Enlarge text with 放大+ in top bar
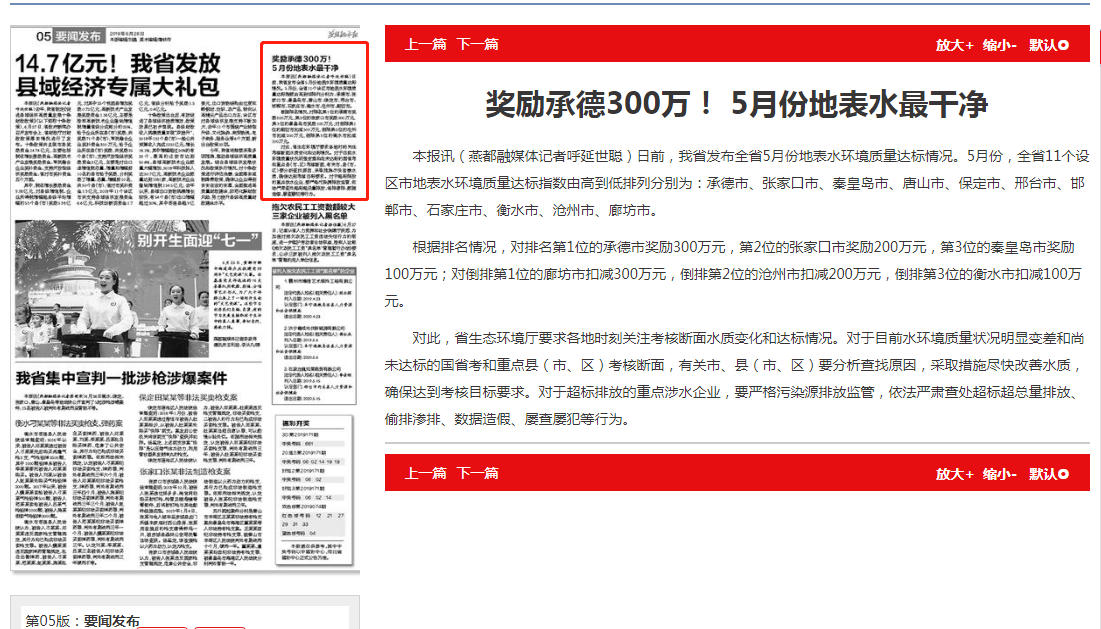 [x=954, y=45]
